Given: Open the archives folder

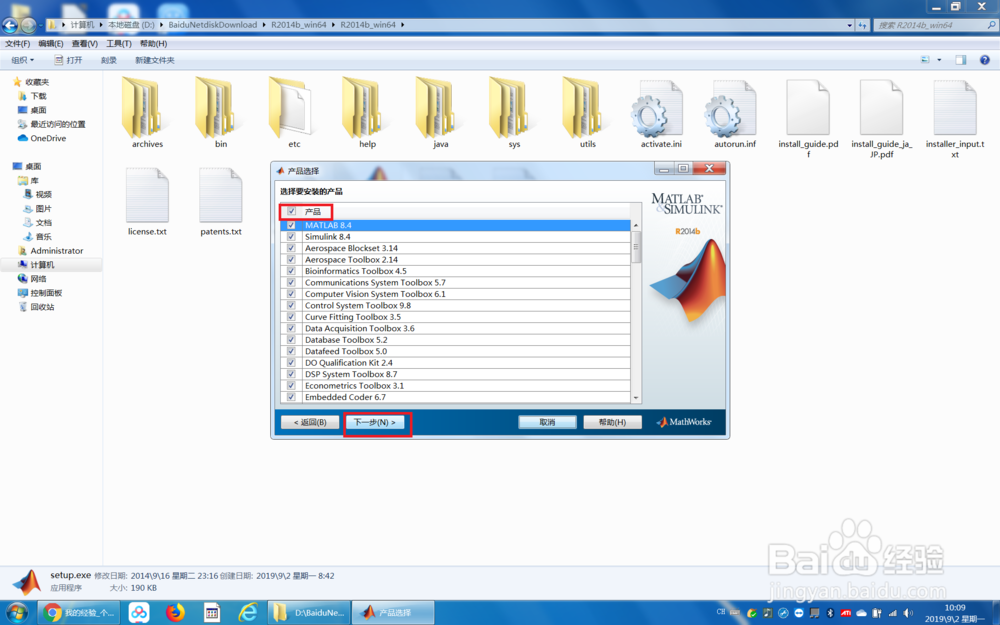Looking at the screenshot, I should click(147, 113).
